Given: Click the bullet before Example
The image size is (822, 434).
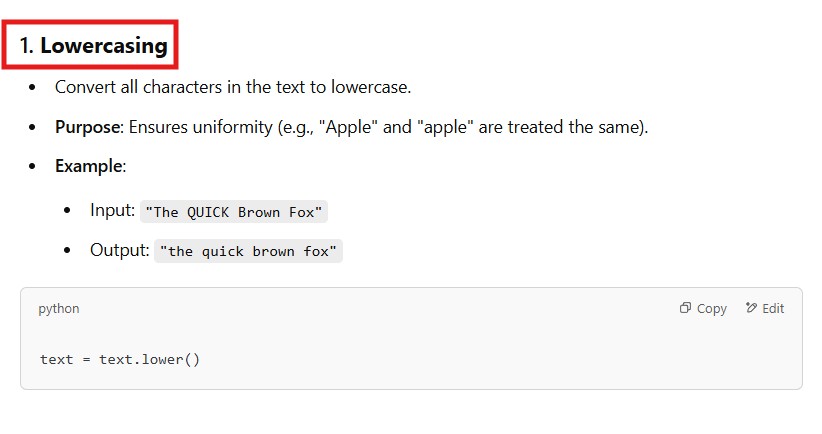Looking at the screenshot, I should click(33, 166).
